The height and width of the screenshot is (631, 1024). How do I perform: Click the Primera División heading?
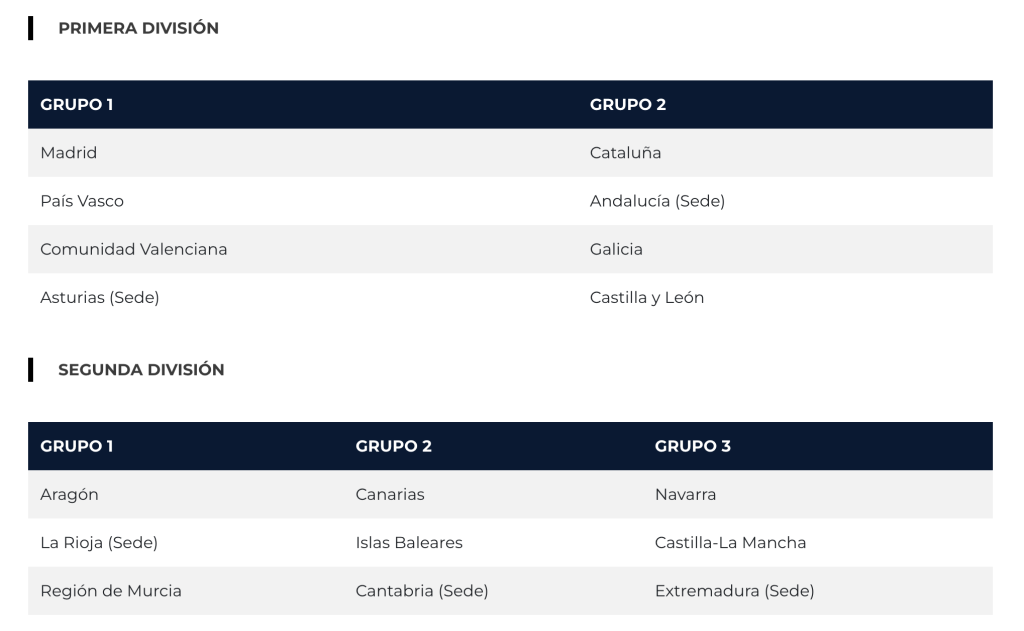[x=138, y=28]
